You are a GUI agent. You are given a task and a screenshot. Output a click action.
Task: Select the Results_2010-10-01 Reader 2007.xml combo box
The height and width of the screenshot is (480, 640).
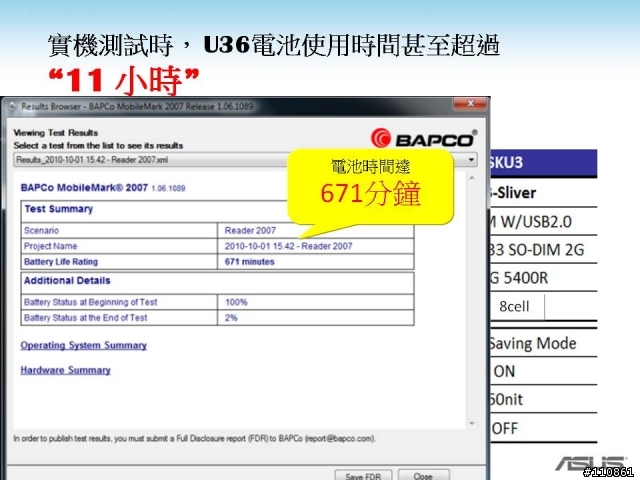point(245,160)
